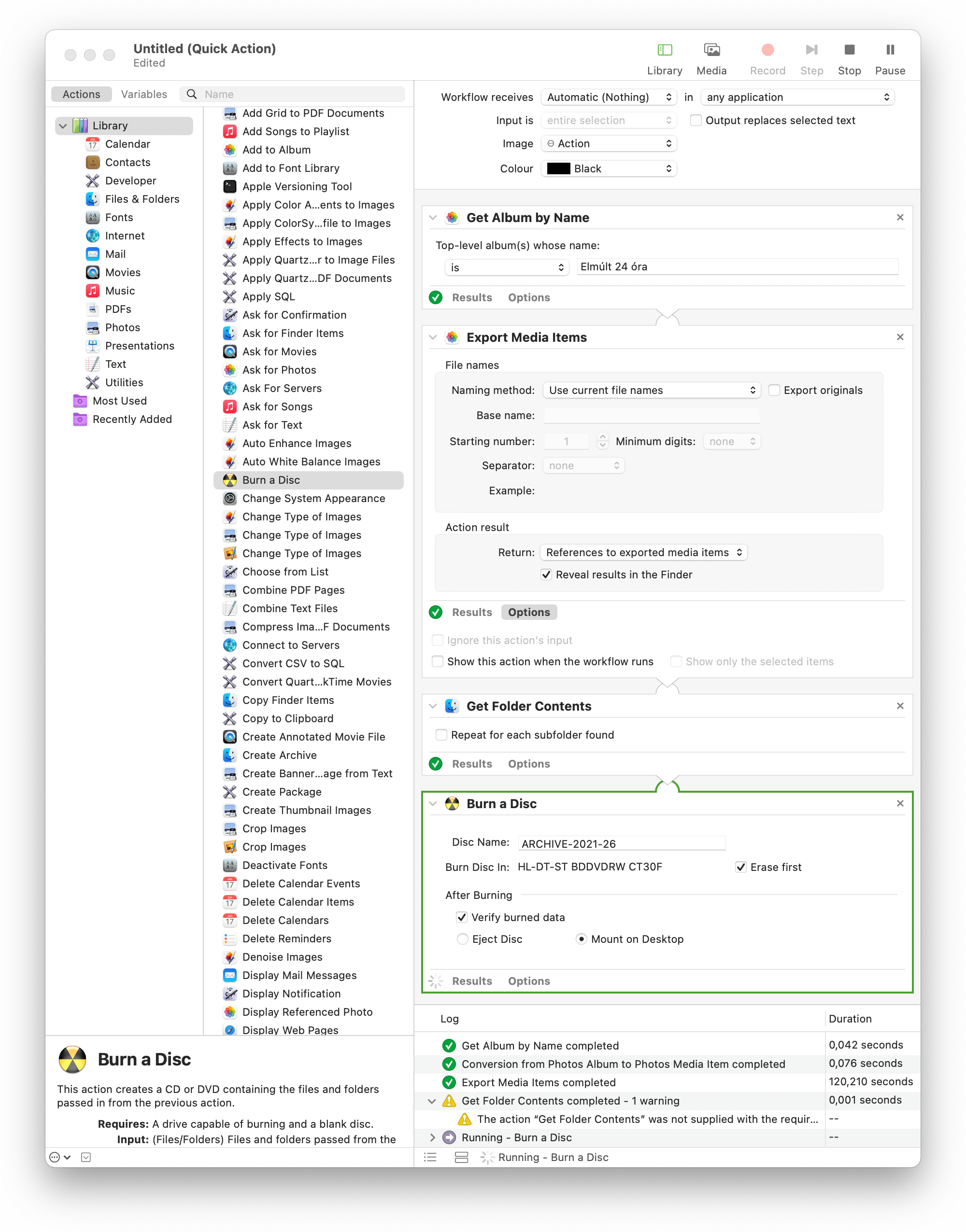Uncheck the Erase first checkbox
Image resolution: width=966 pixels, height=1232 pixels.
740,867
